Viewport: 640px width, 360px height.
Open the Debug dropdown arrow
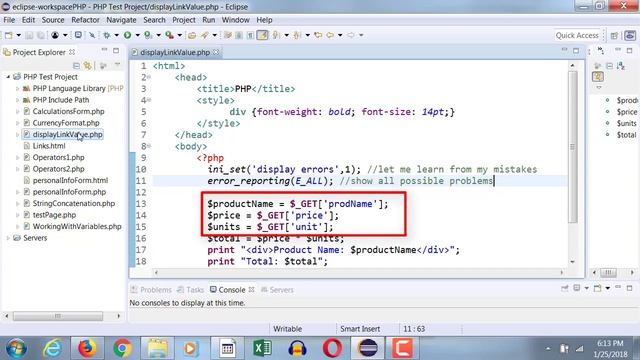(116, 36)
